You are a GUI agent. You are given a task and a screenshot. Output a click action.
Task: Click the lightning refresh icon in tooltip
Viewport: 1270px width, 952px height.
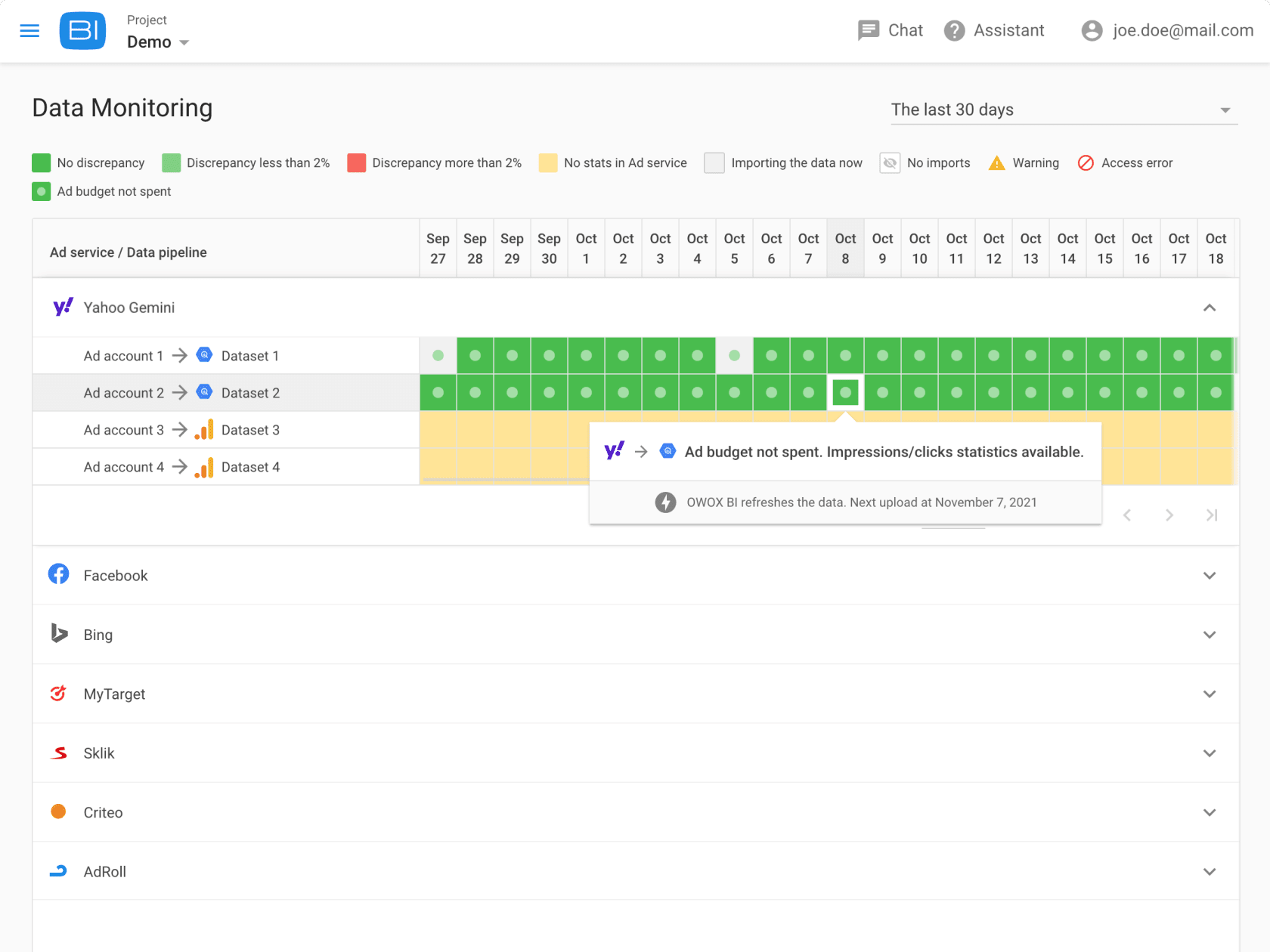[x=665, y=502]
